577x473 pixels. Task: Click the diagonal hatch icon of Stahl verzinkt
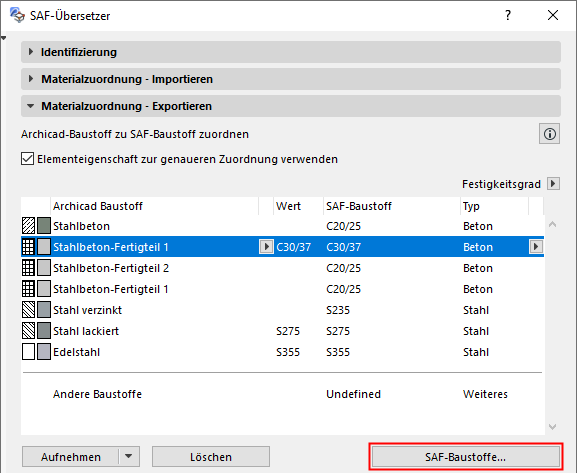(28, 310)
